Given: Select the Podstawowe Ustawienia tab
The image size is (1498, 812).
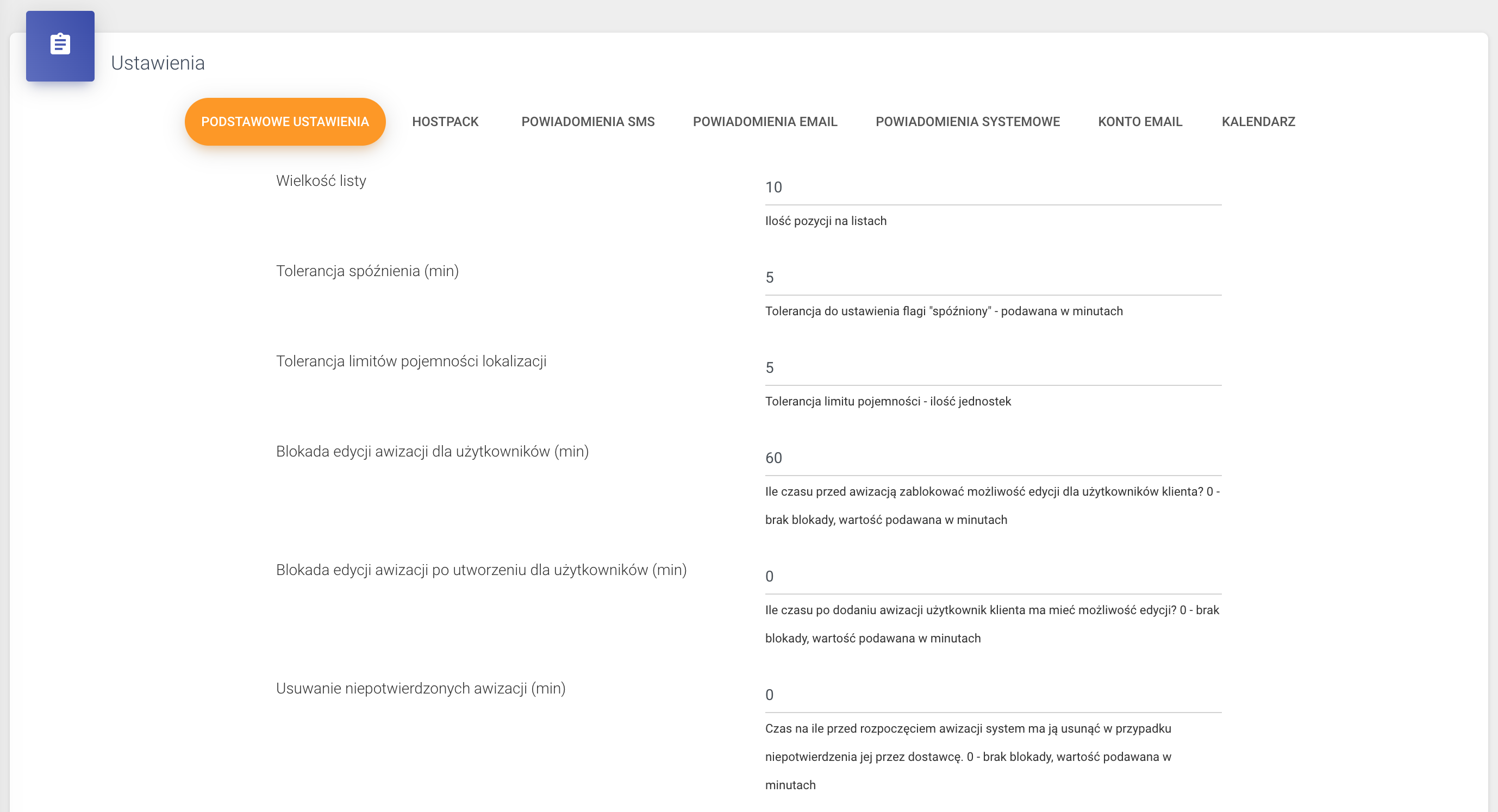Looking at the screenshot, I should (285, 122).
